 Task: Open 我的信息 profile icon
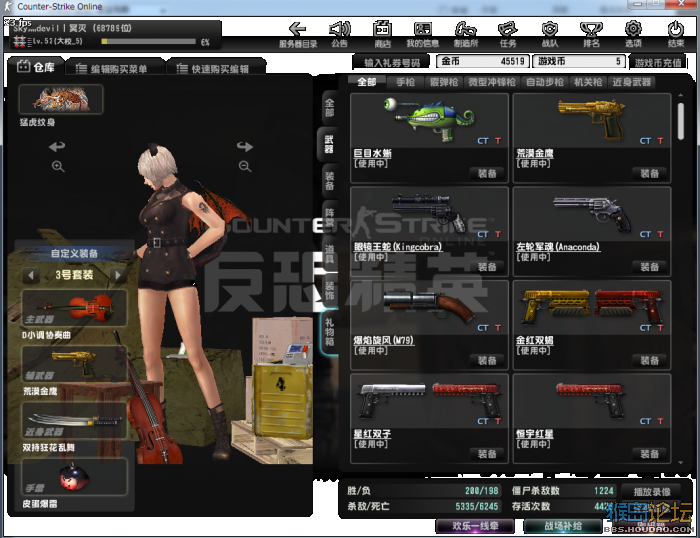422,29
